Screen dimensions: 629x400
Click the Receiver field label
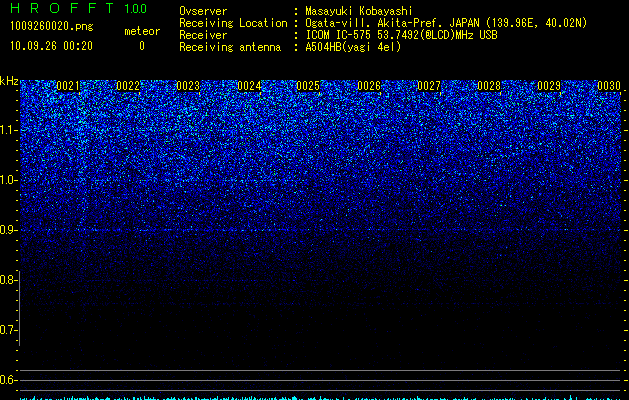(203, 35)
